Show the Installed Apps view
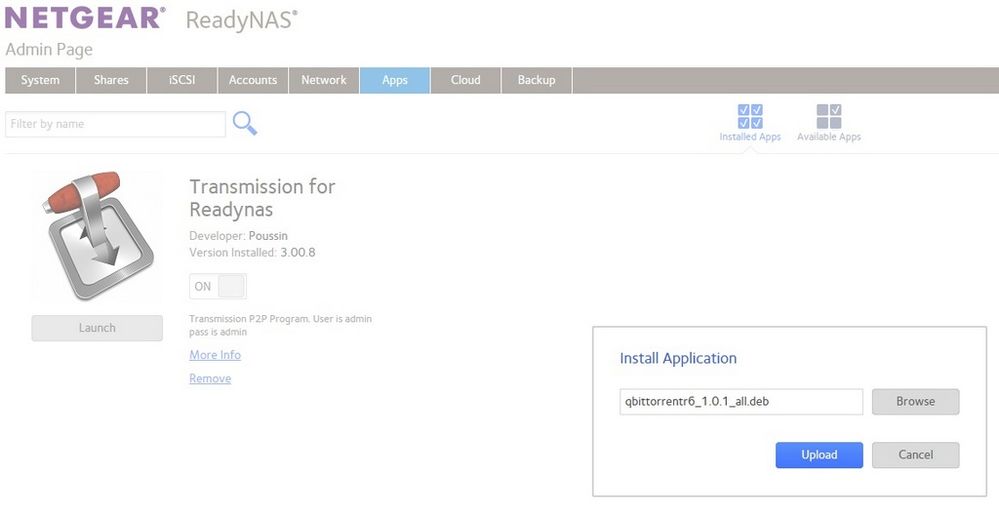Screen dimensions: 999x513 (750, 122)
